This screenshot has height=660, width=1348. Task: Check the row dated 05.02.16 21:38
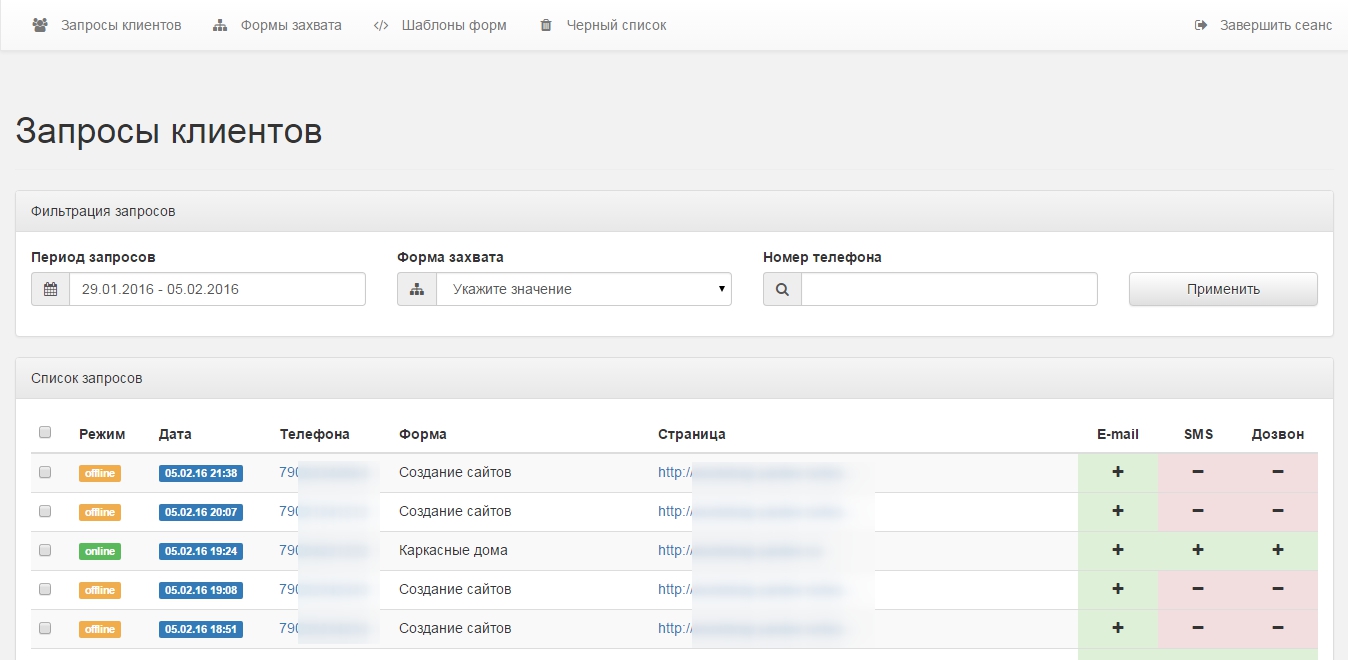tap(45, 472)
